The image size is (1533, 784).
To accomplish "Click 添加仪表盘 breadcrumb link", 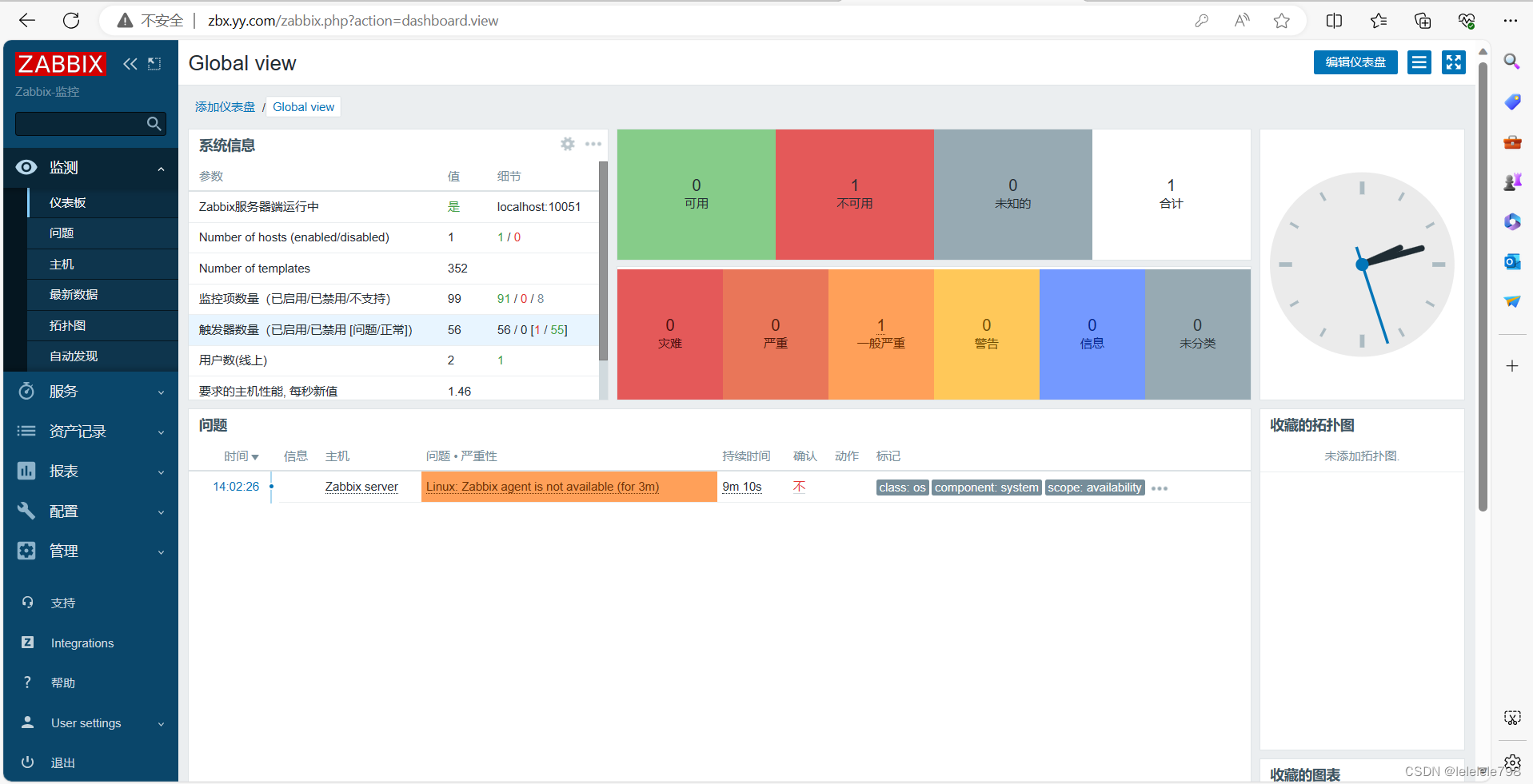I will (225, 107).
